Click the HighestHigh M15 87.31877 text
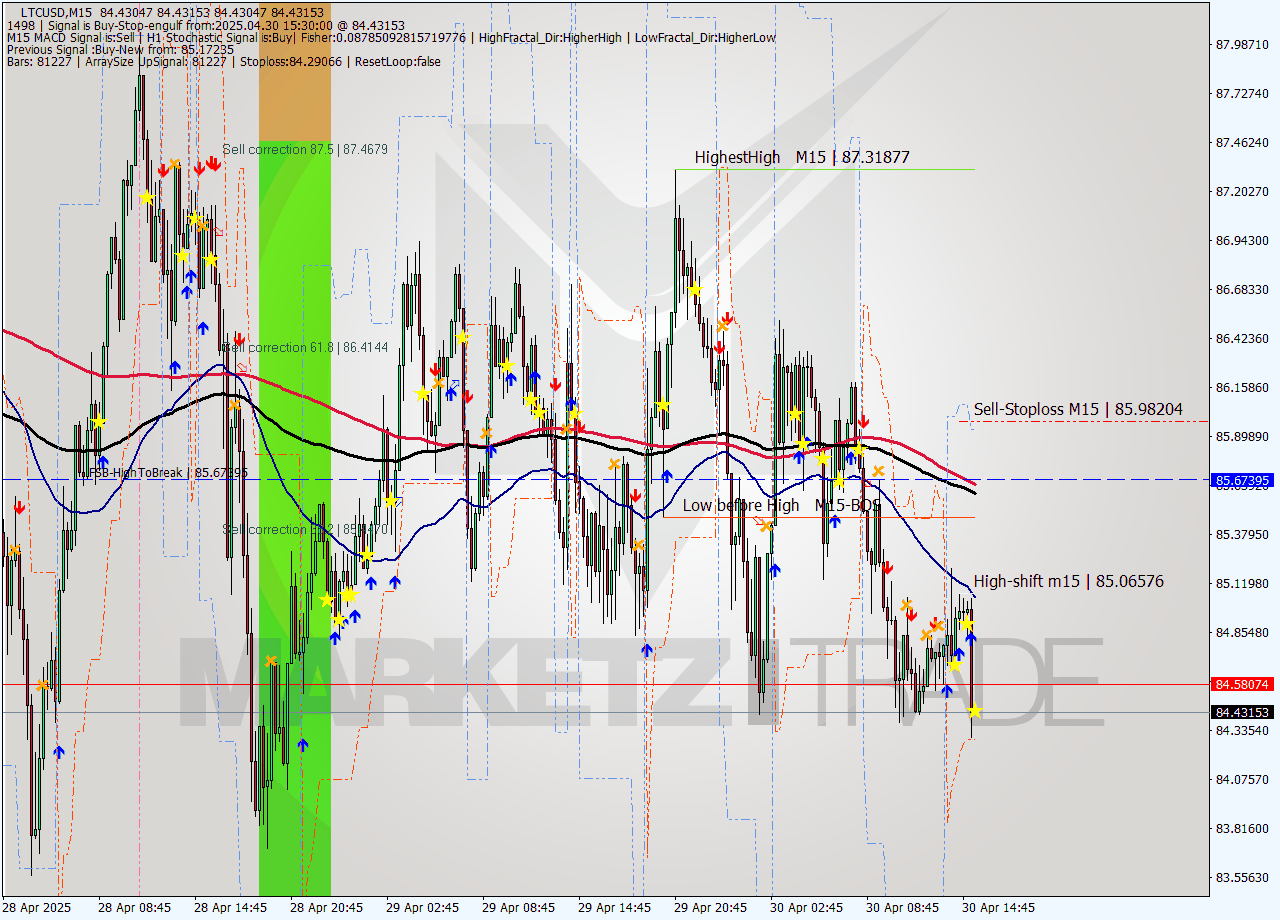This screenshot has height=920, width=1280. click(800, 157)
